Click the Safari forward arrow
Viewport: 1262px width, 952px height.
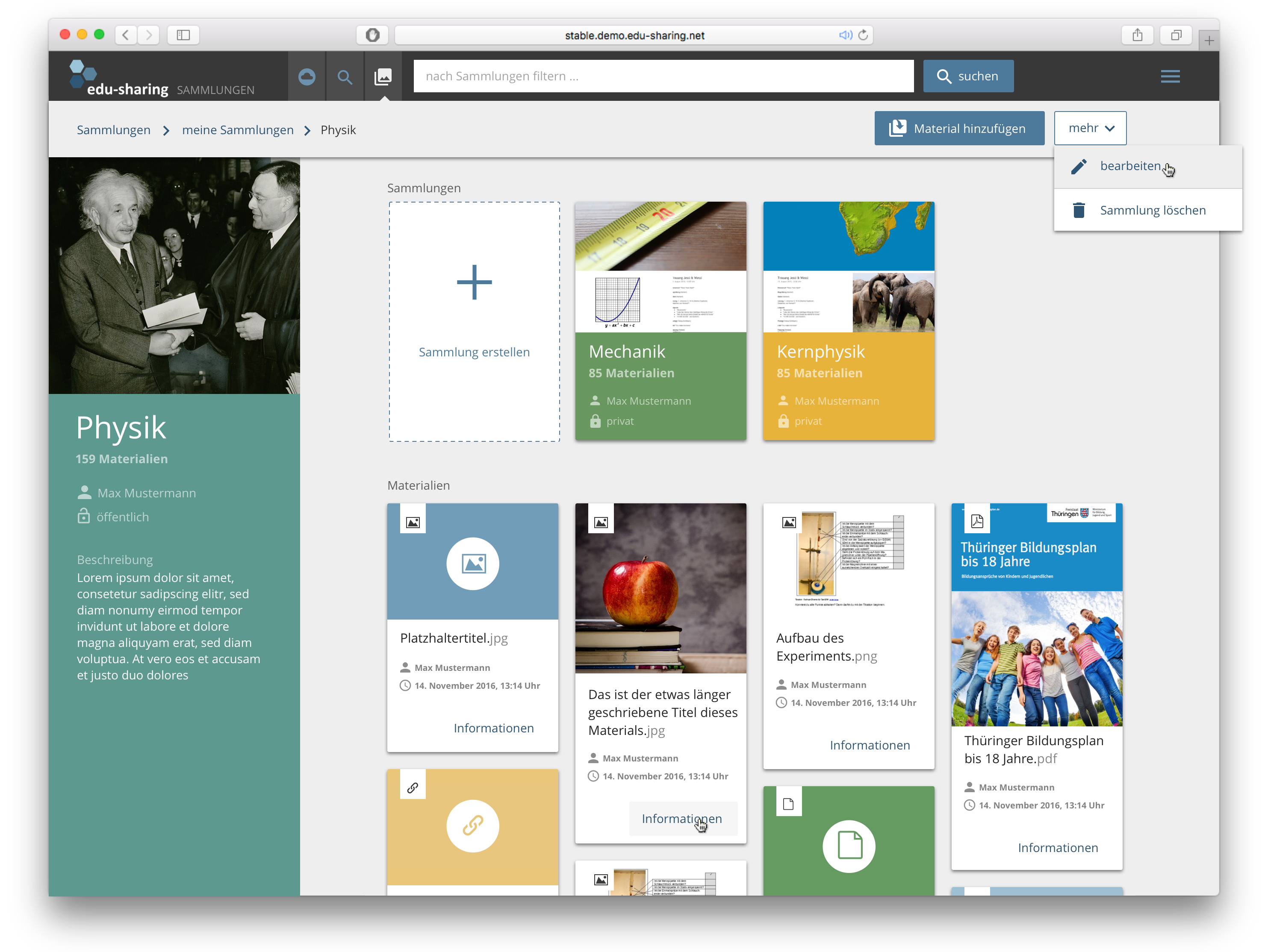pos(149,35)
